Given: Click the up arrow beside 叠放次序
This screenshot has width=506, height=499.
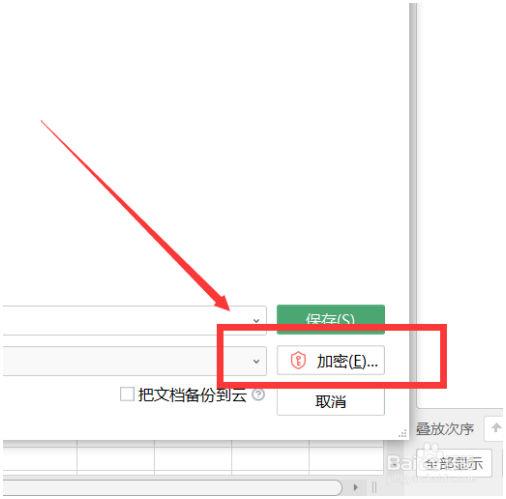Looking at the screenshot, I should (496, 427).
